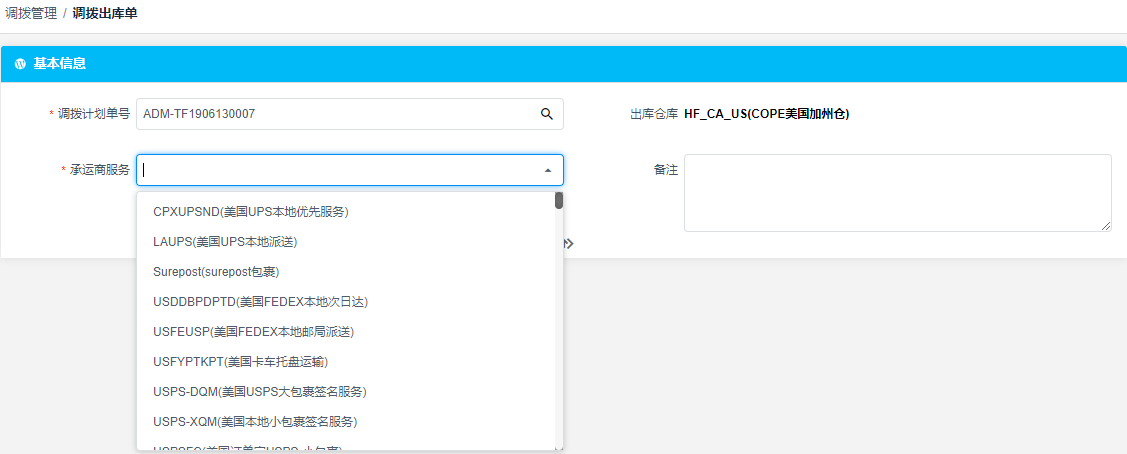1127x454 pixels.
Task: Click warehouse value HF_CA_US(COPE美国加州仓)
Action: 766,114
